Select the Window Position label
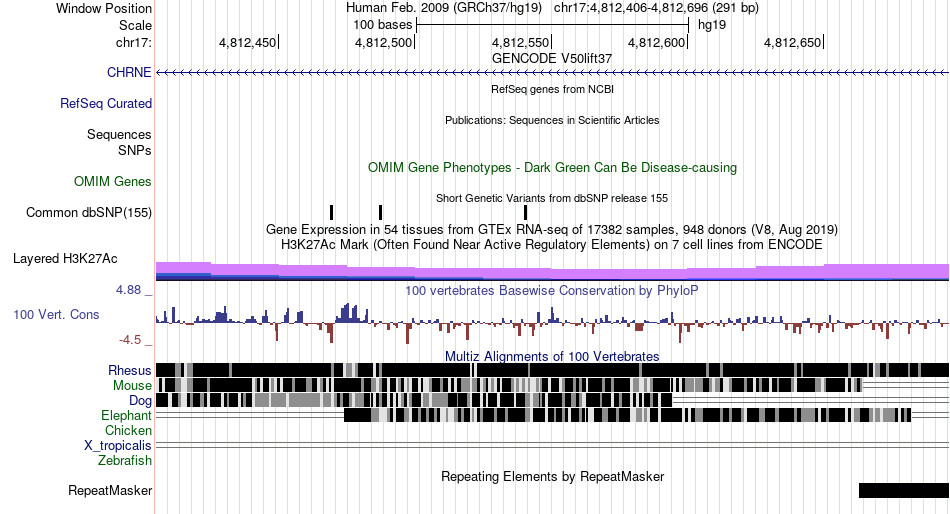This screenshot has width=950, height=514. point(104,8)
